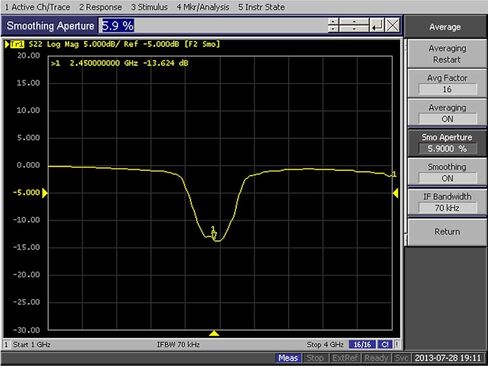Click the large step-down arrow button
Viewport: 488px width, 366px height.
pos(354,29)
